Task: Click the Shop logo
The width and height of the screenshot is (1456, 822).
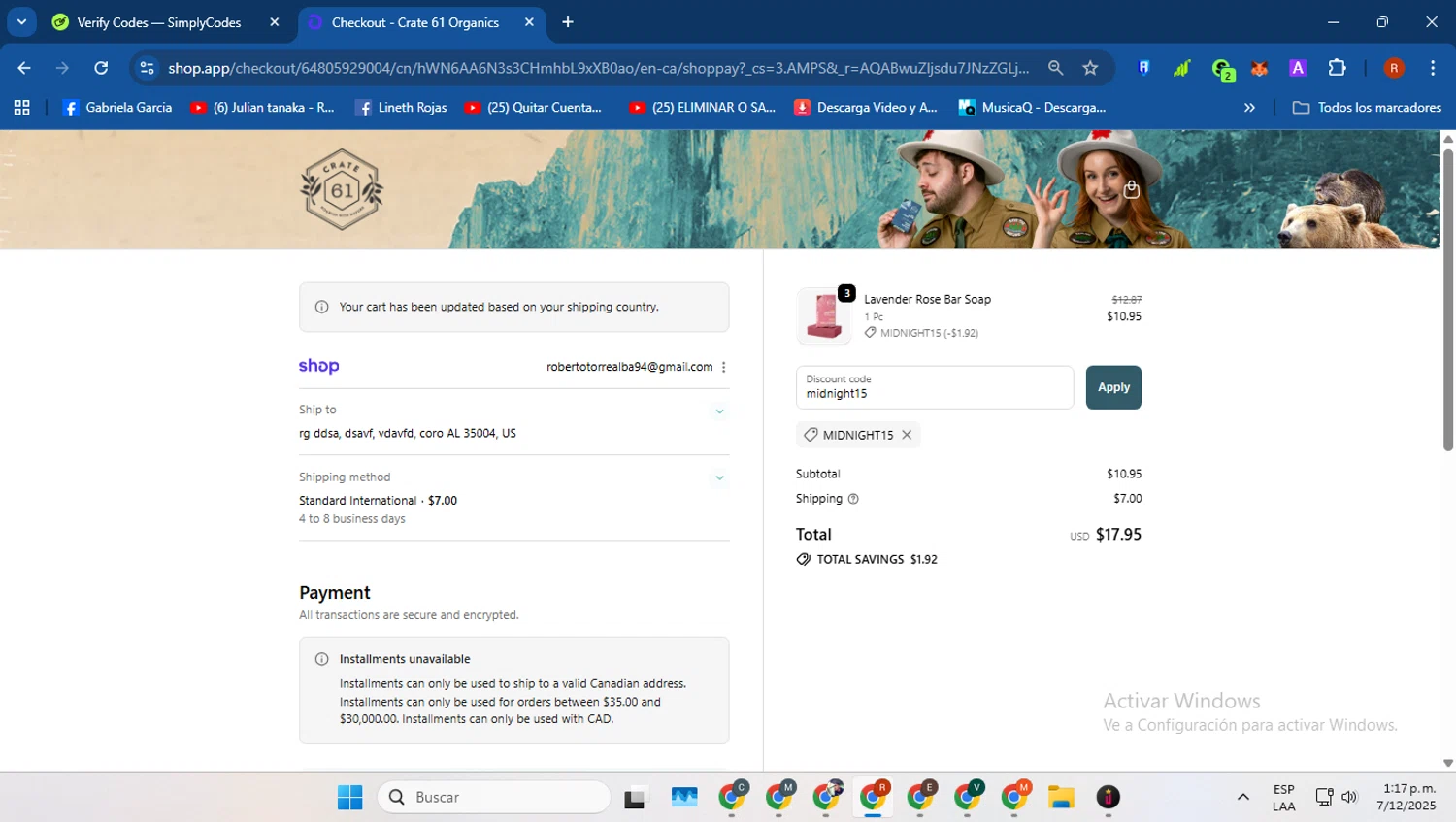Action: click(x=318, y=366)
